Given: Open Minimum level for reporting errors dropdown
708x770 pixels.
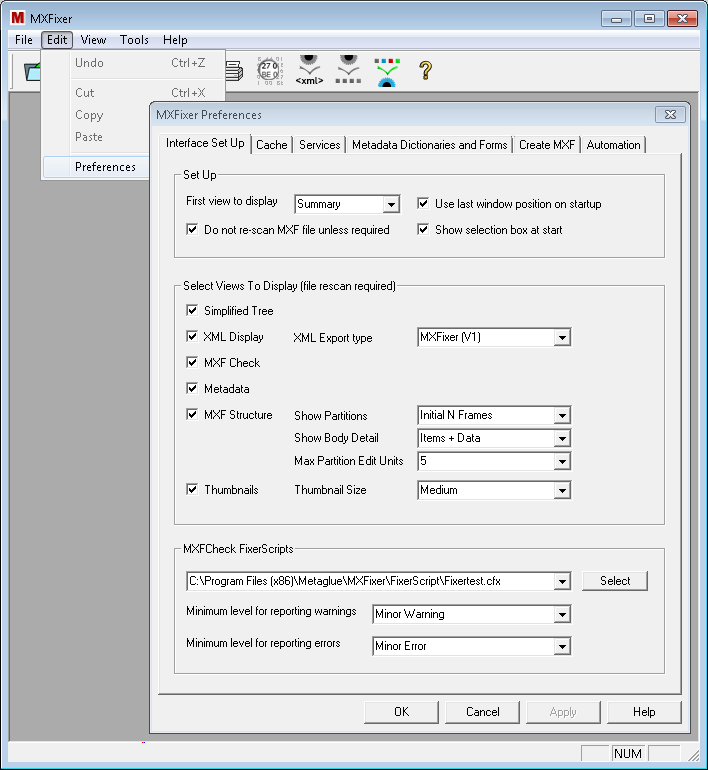Looking at the screenshot, I should click(562, 646).
